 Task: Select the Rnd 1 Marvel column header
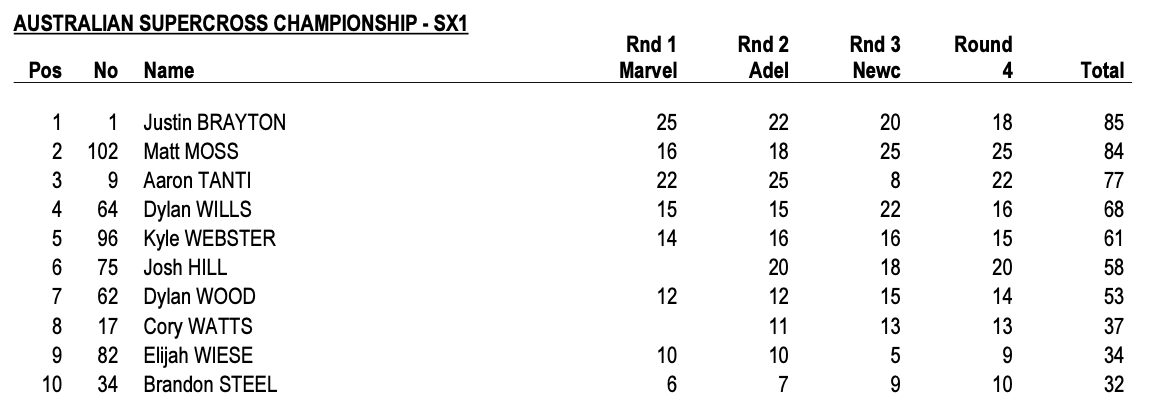649,58
